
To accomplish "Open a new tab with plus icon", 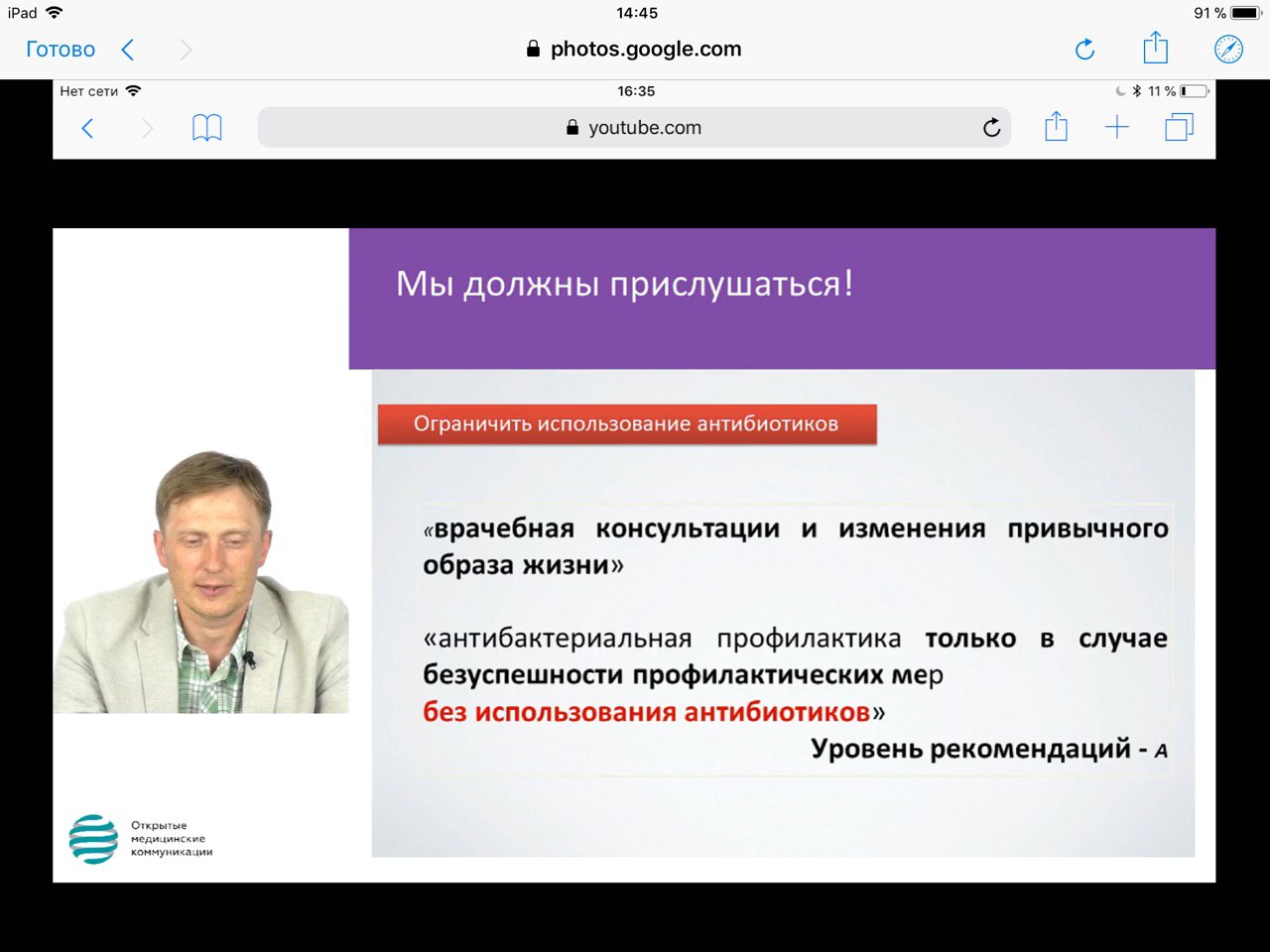I will [x=1117, y=127].
